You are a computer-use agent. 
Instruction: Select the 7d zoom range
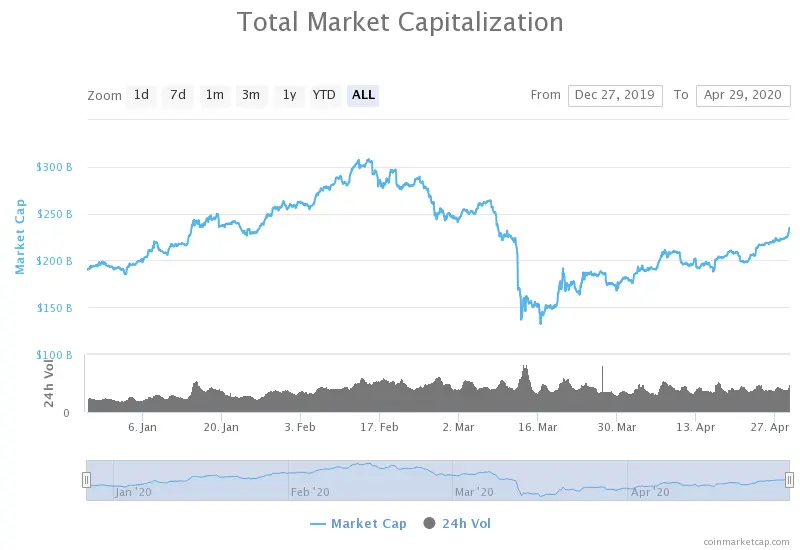tap(178, 95)
